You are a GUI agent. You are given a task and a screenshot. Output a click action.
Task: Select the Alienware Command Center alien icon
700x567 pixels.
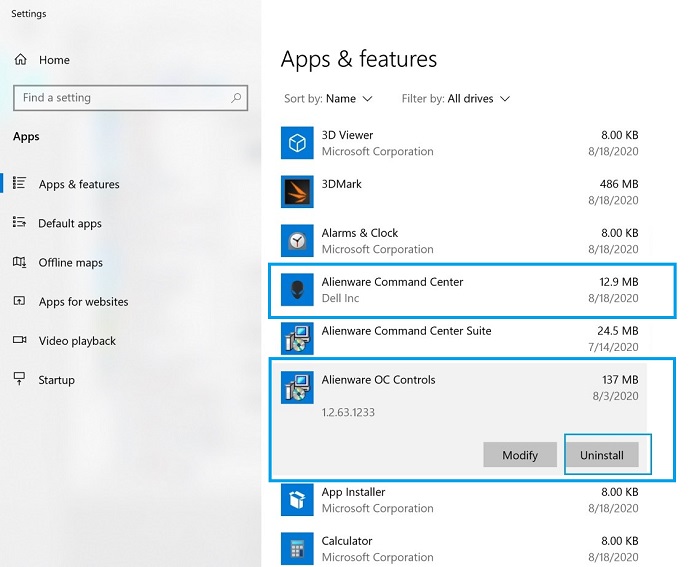(x=297, y=290)
